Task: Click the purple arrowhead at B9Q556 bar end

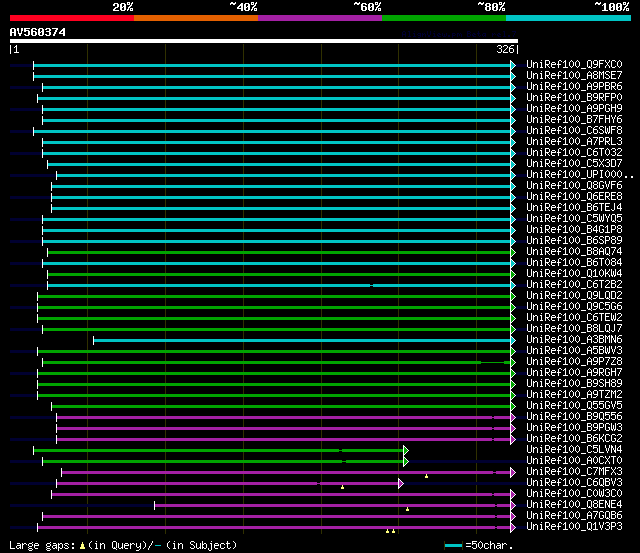Action: 514,417
